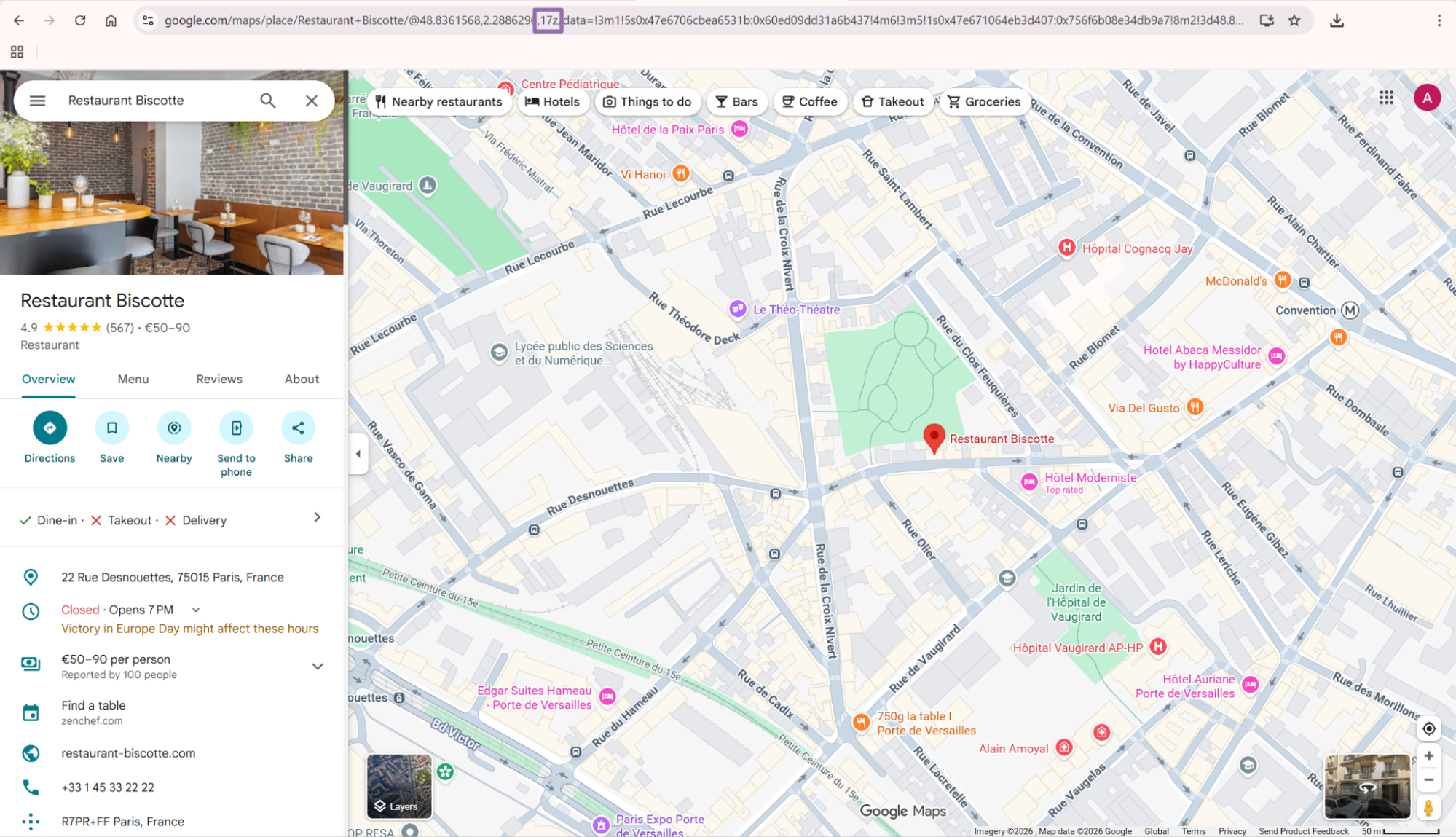Click Send to phone icon
Screen dimensions: 1456x837
[x=236, y=428]
